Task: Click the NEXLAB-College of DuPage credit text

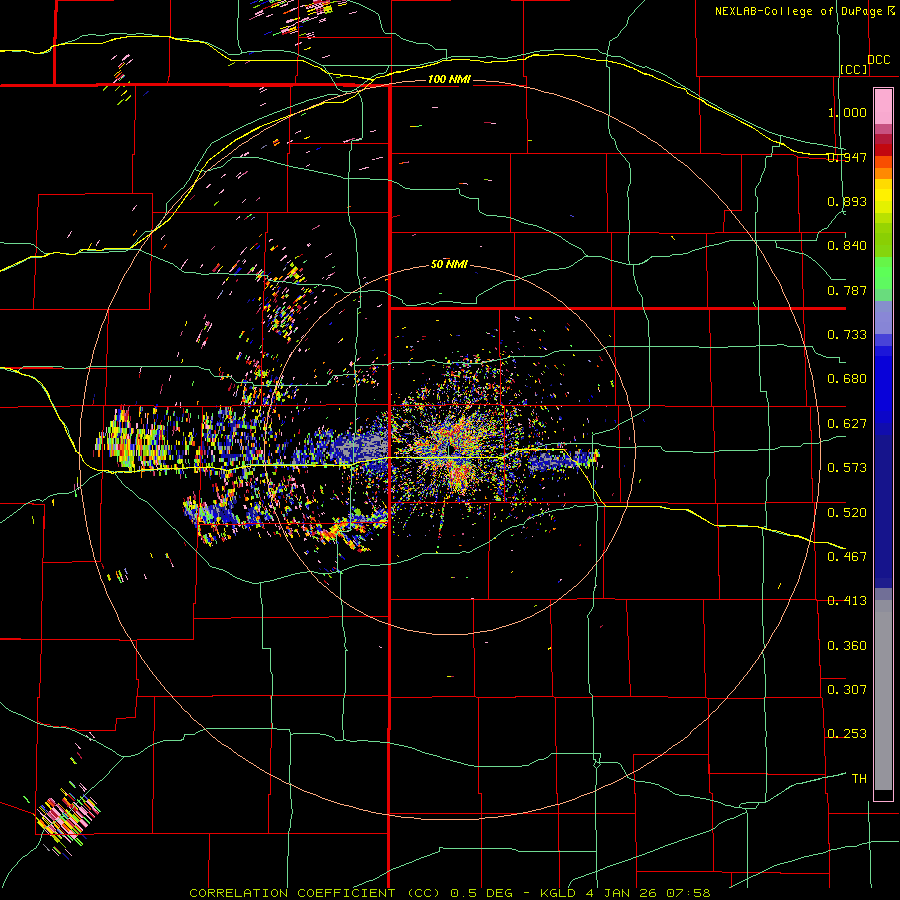Action: click(x=798, y=11)
